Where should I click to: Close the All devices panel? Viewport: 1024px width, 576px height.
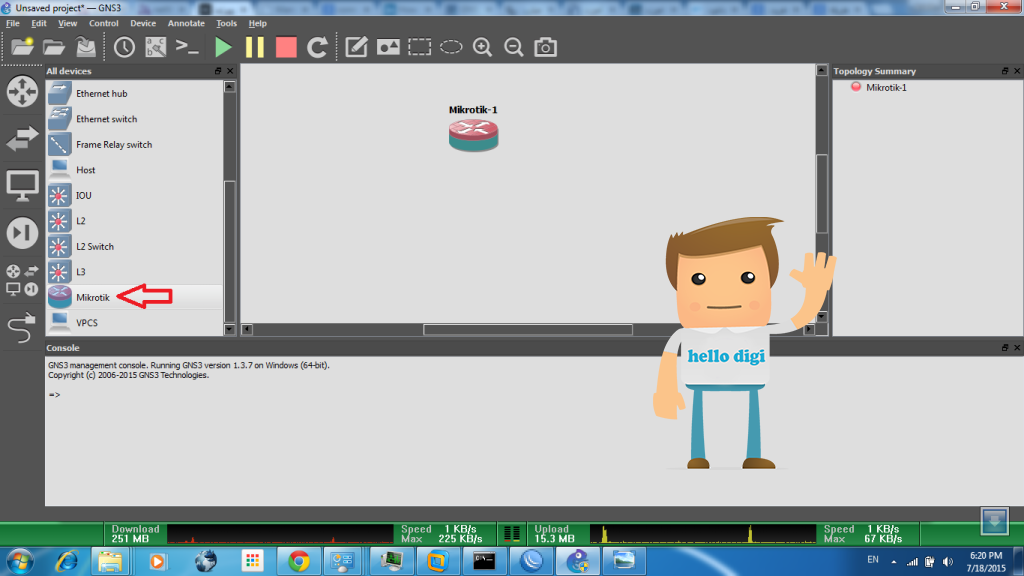tap(230, 71)
